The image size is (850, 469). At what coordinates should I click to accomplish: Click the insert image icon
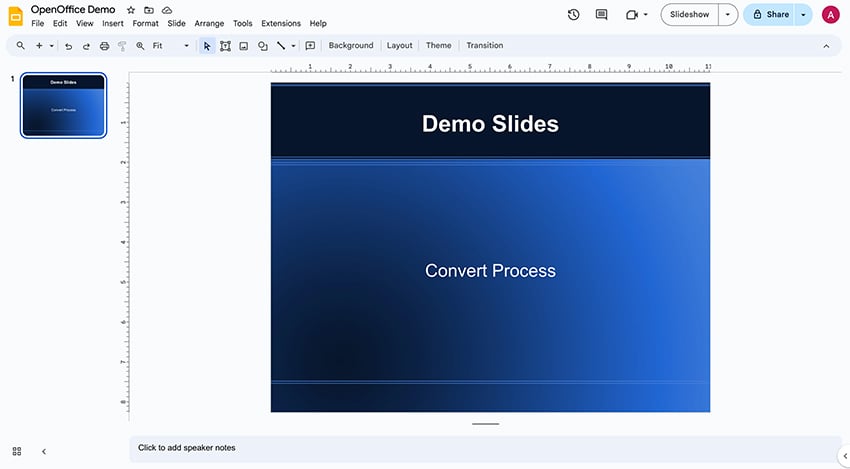point(243,46)
